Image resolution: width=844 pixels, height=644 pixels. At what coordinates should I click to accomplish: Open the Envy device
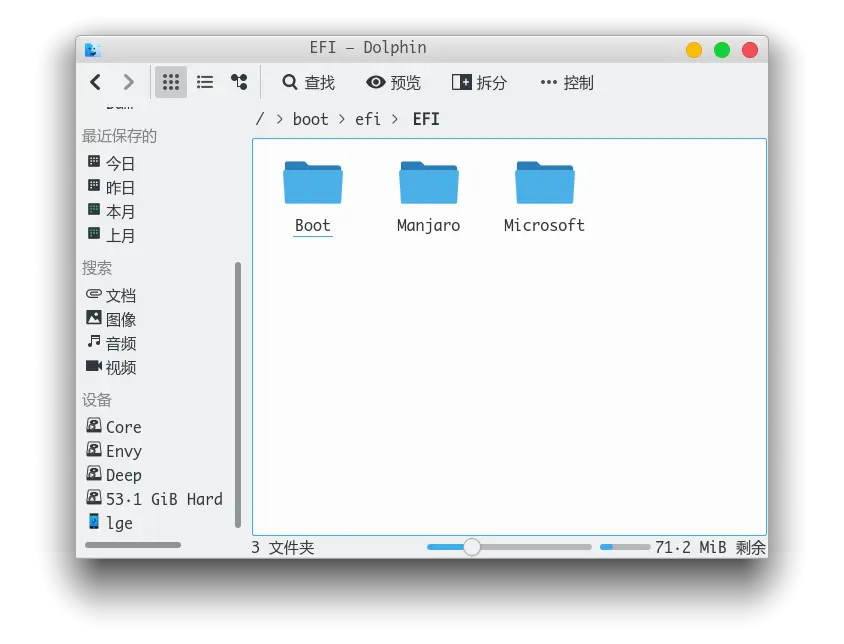tap(124, 451)
